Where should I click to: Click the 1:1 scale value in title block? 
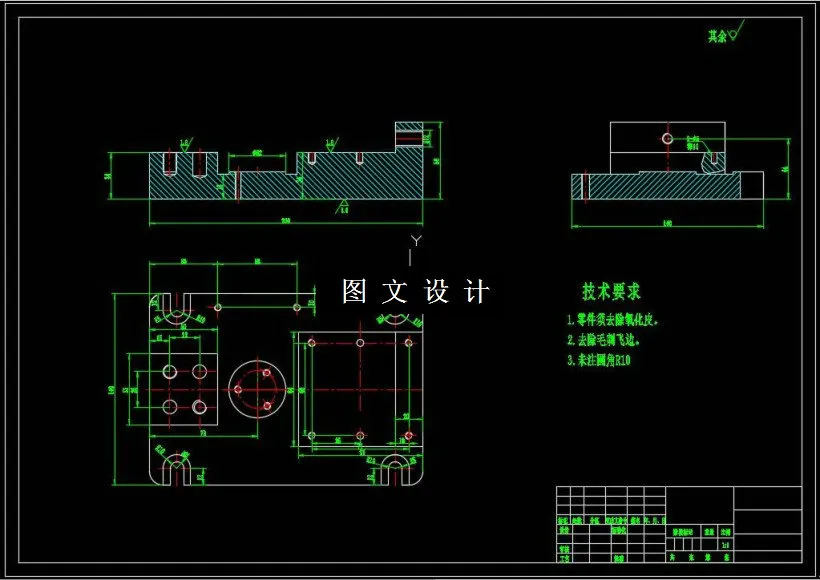pyautogui.click(x=727, y=545)
